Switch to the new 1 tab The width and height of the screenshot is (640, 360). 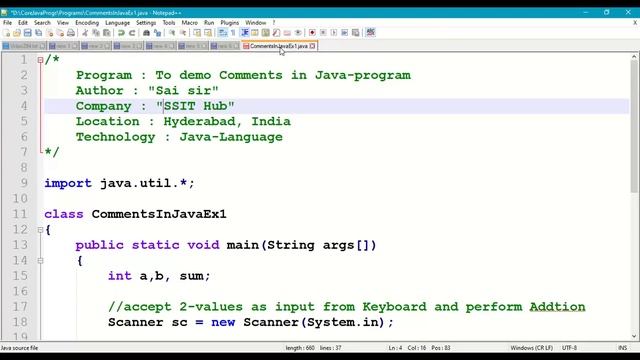click(64, 46)
